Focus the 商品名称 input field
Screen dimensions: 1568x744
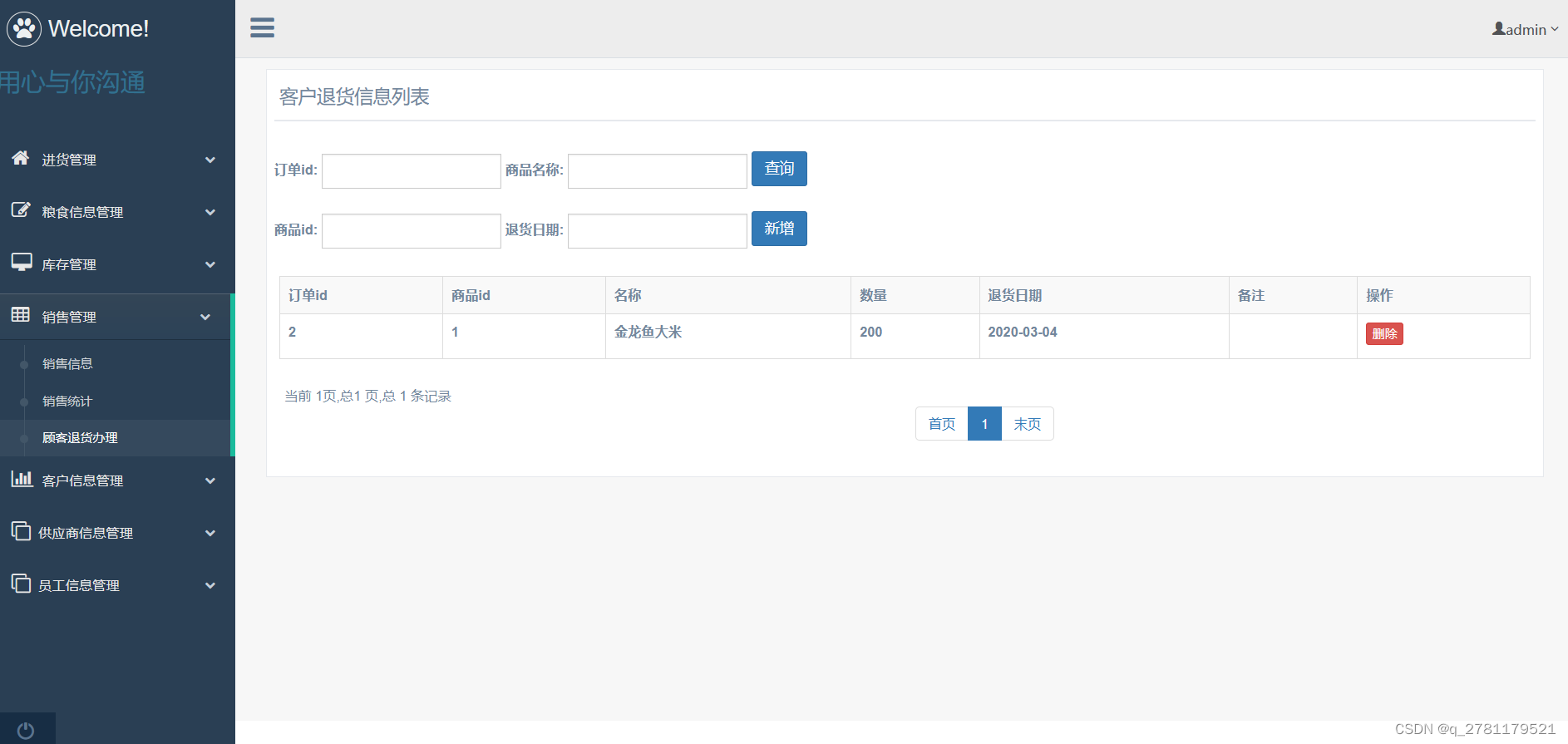click(658, 171)
